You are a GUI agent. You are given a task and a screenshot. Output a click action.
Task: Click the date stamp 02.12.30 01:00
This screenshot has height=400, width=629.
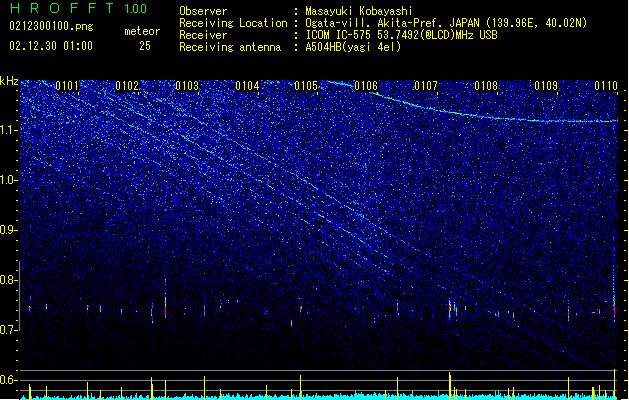[x=51, y=46]
